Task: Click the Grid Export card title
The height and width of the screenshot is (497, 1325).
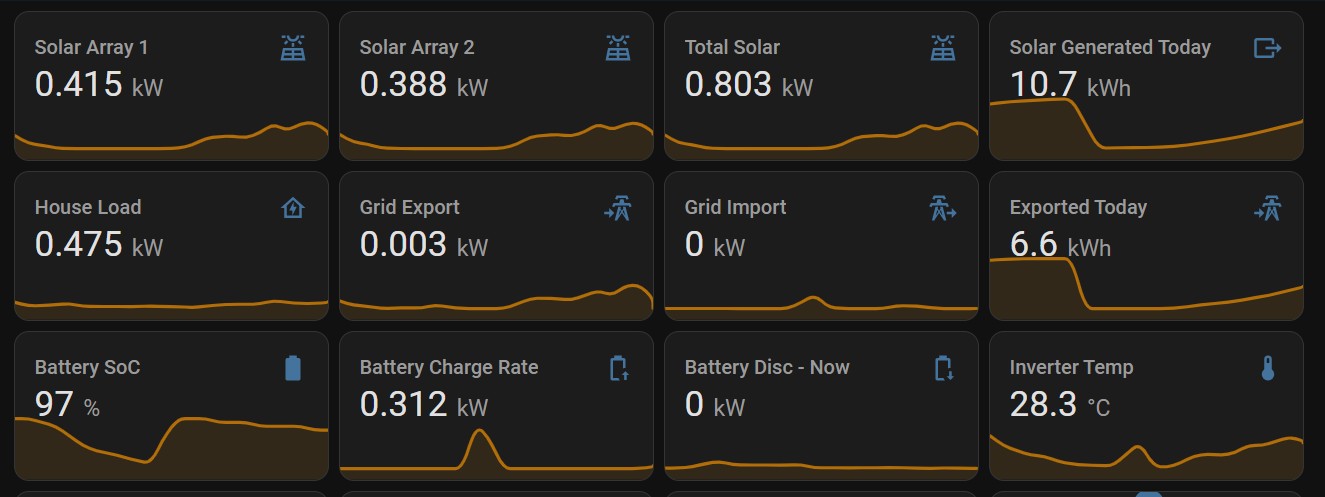Action: click(409, 207)
